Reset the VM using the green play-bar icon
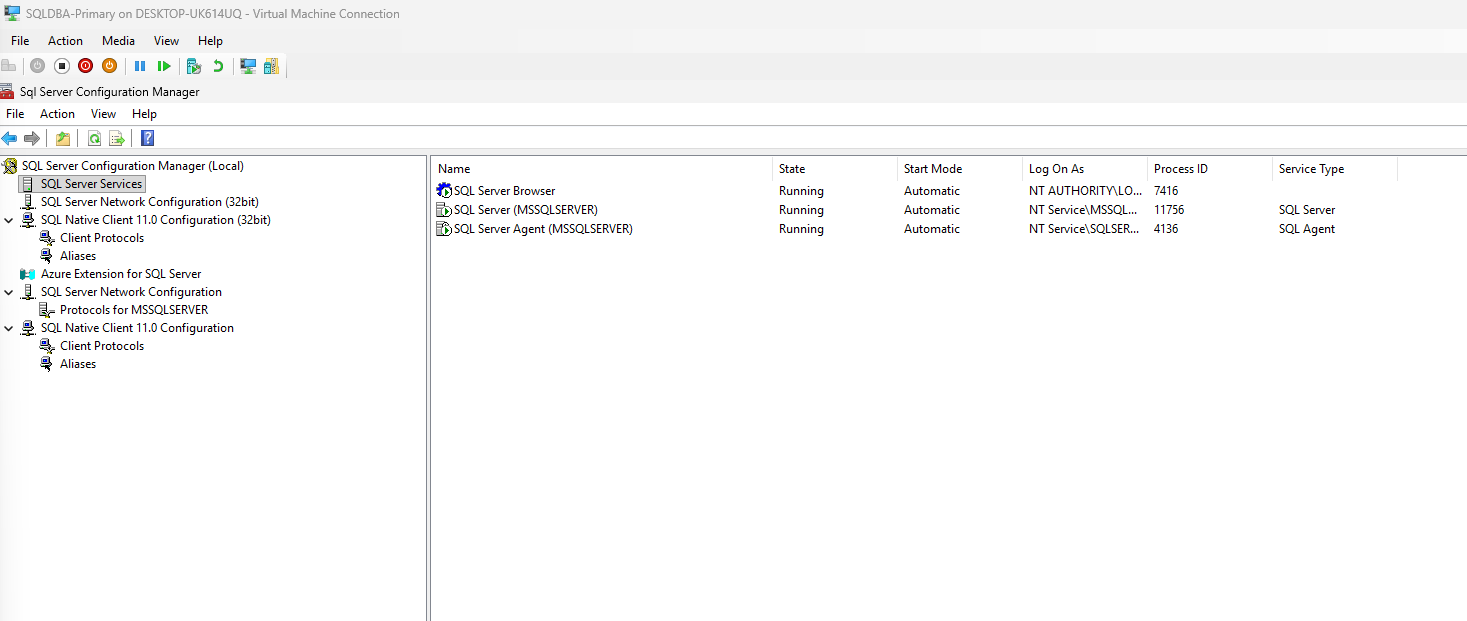 point(164,66)
